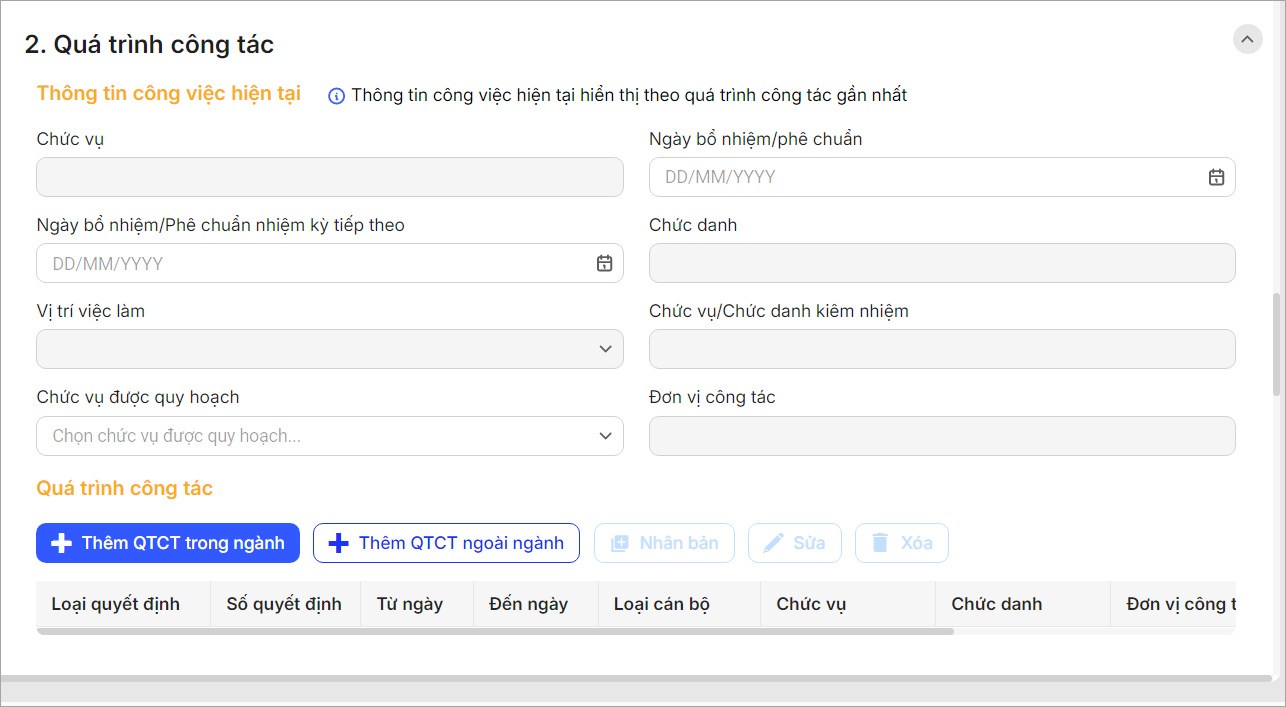Collapse the Quá trình công tác section
This screenshot has width=1286, height=707.
coord(1247,39)
